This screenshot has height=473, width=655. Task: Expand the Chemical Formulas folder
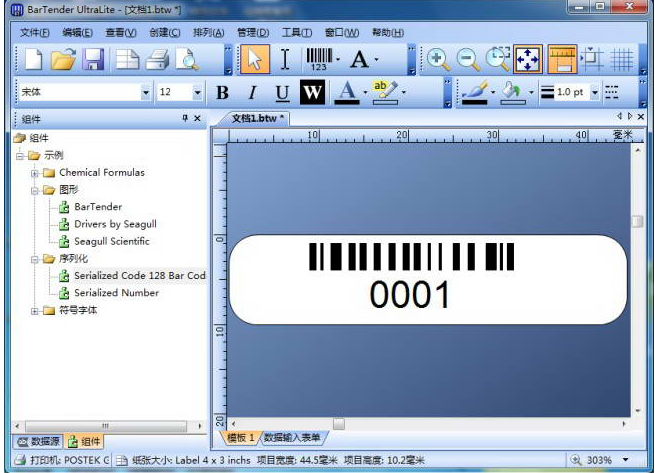coord(35,173)
